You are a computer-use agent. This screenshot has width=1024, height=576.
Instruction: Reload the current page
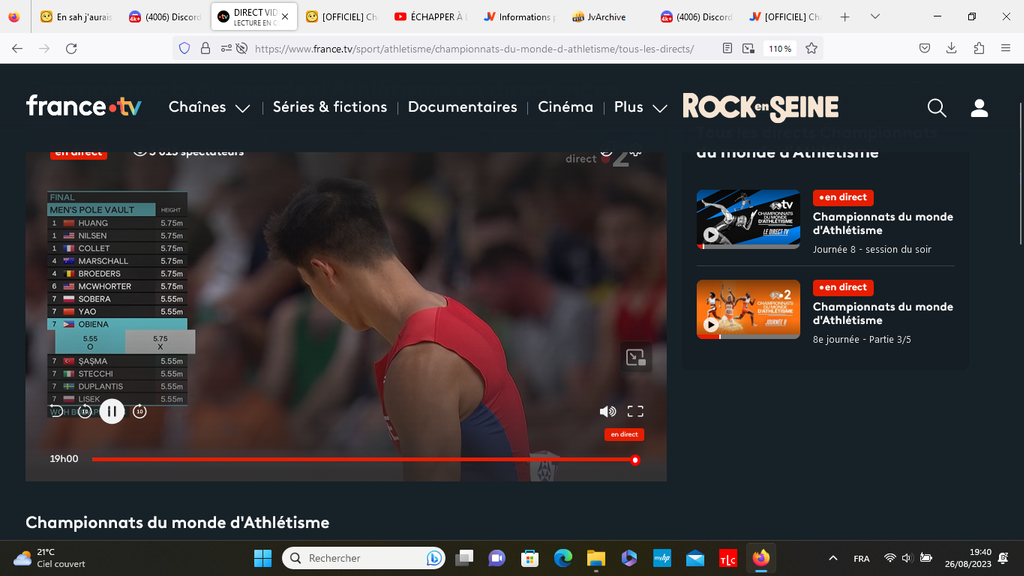pyautogui.click(x=71, y=48)
